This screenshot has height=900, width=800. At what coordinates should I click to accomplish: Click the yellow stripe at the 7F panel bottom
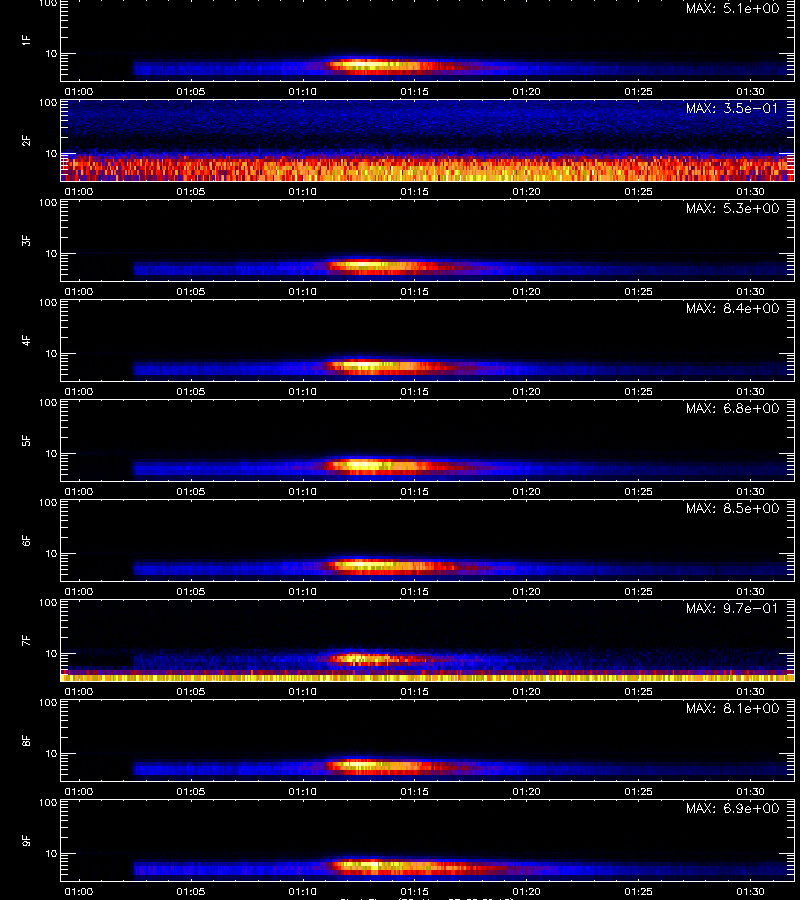[x=428, y=678]
